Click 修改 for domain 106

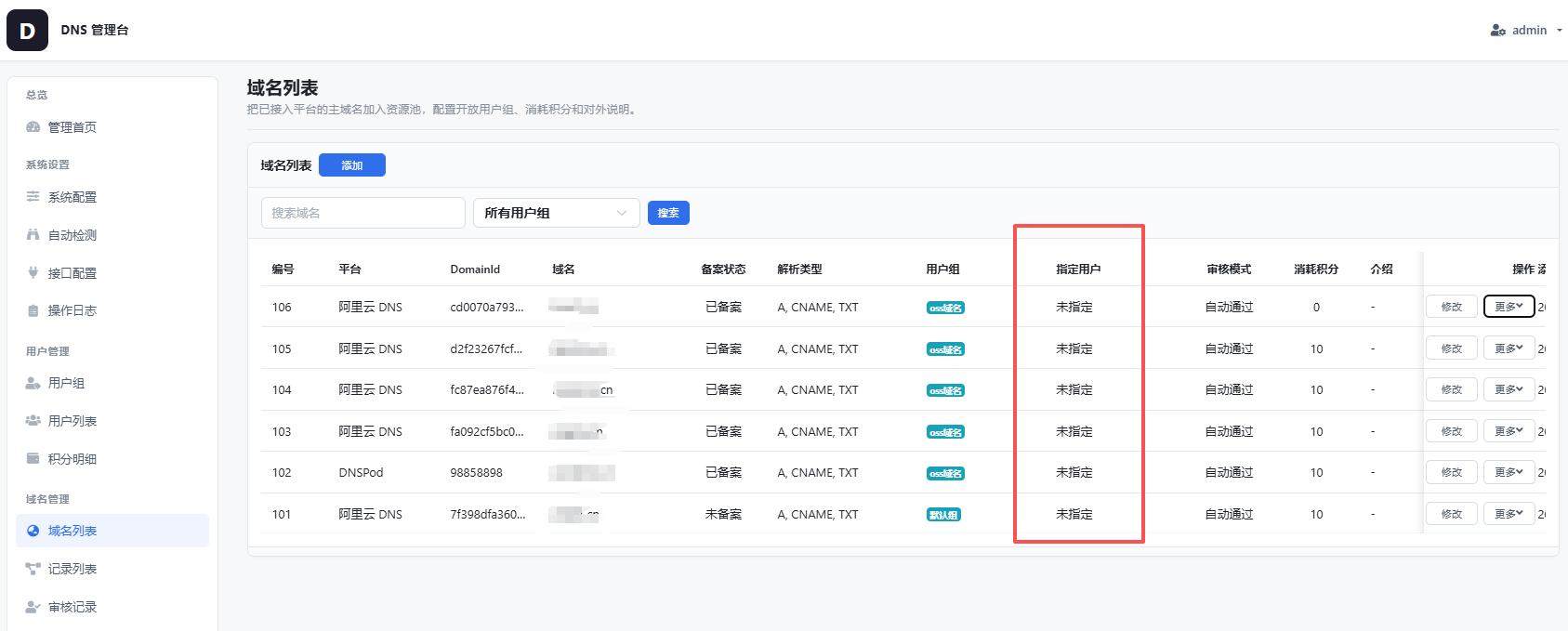(1452, 307)
